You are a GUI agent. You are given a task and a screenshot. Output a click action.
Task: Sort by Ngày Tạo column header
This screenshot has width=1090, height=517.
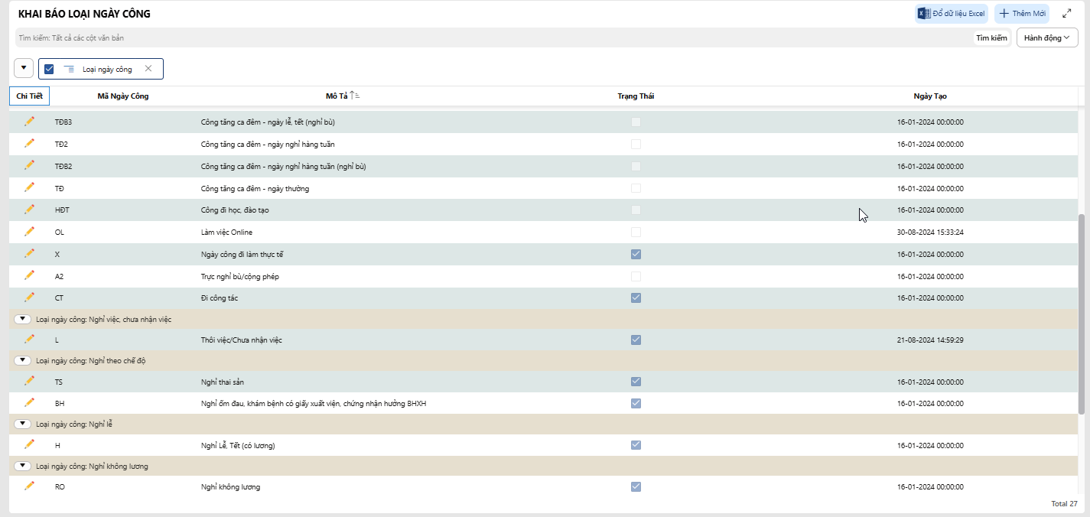coord(930,96)
